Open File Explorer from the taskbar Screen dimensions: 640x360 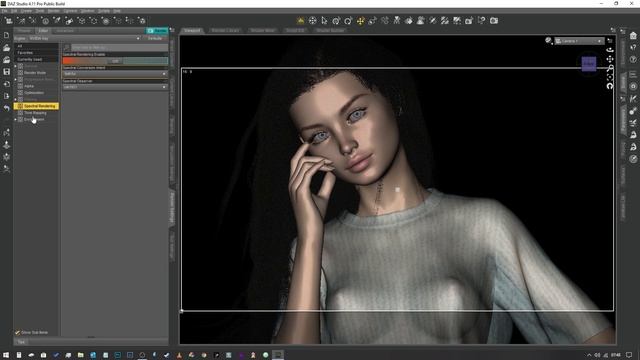pos(80,355)
